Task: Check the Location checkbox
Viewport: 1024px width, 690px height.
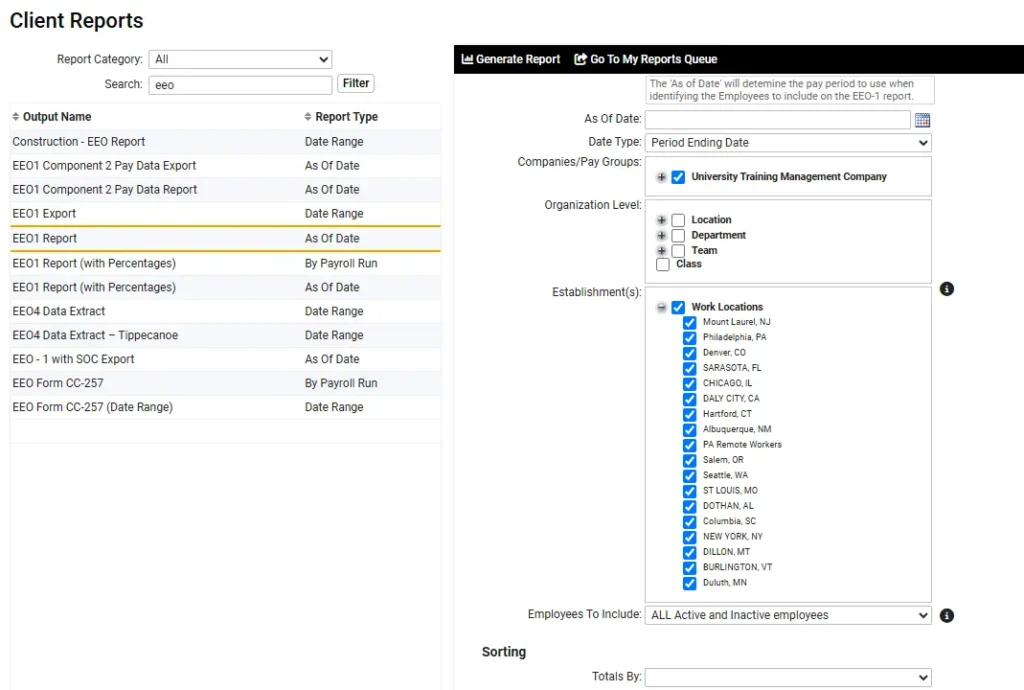Action: 678,220
